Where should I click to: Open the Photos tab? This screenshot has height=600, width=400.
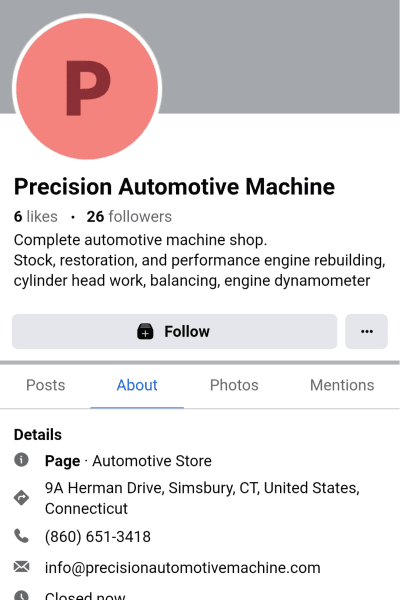click(234, 385)
